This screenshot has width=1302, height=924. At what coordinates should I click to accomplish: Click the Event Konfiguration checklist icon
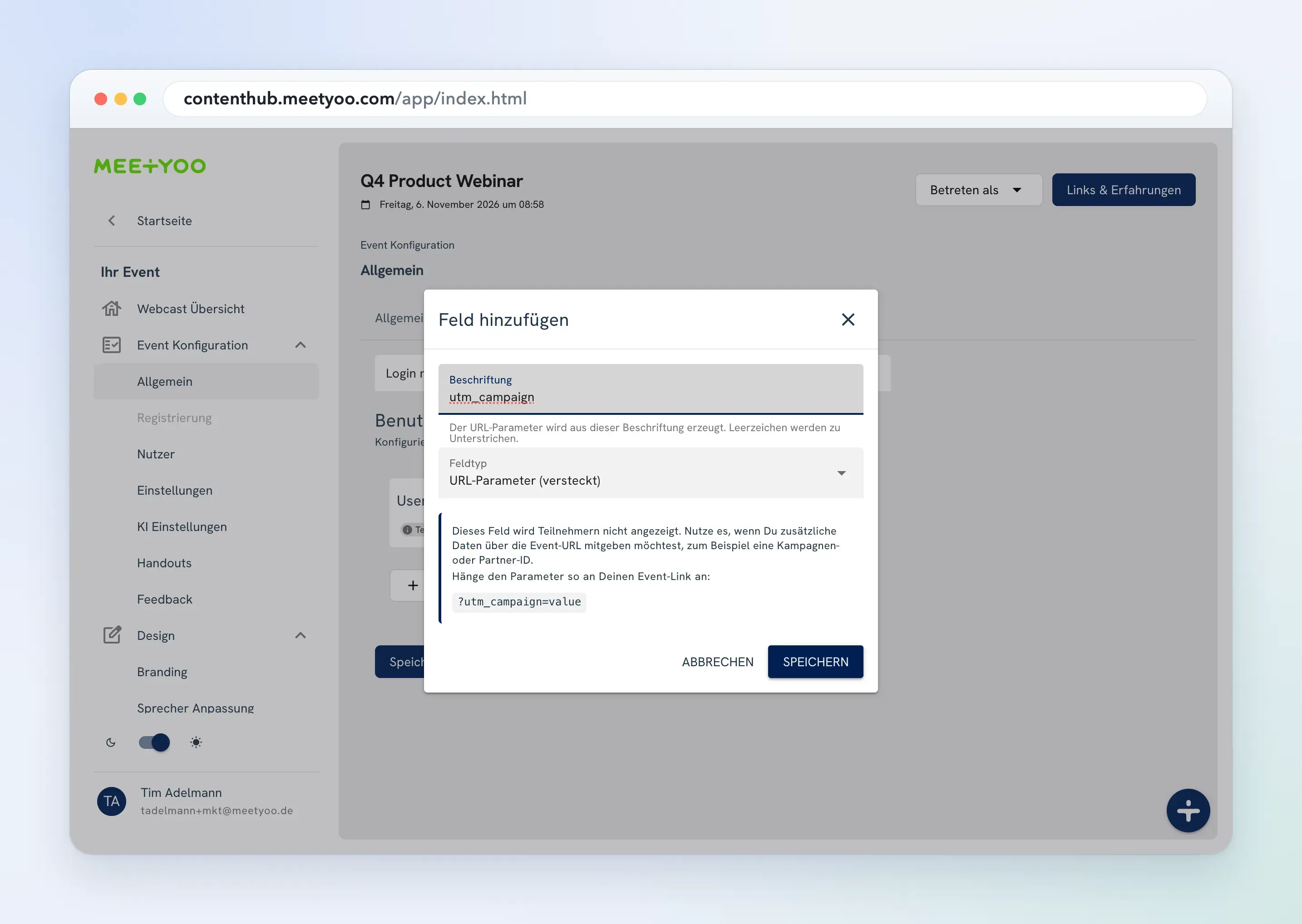[112, 345]
